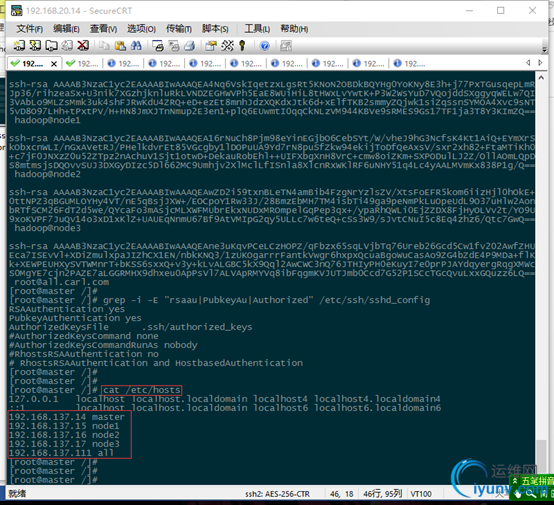Click the 46行, 95列 status entry
Viewport: 554px width, 505px height.
click(383, 494)
